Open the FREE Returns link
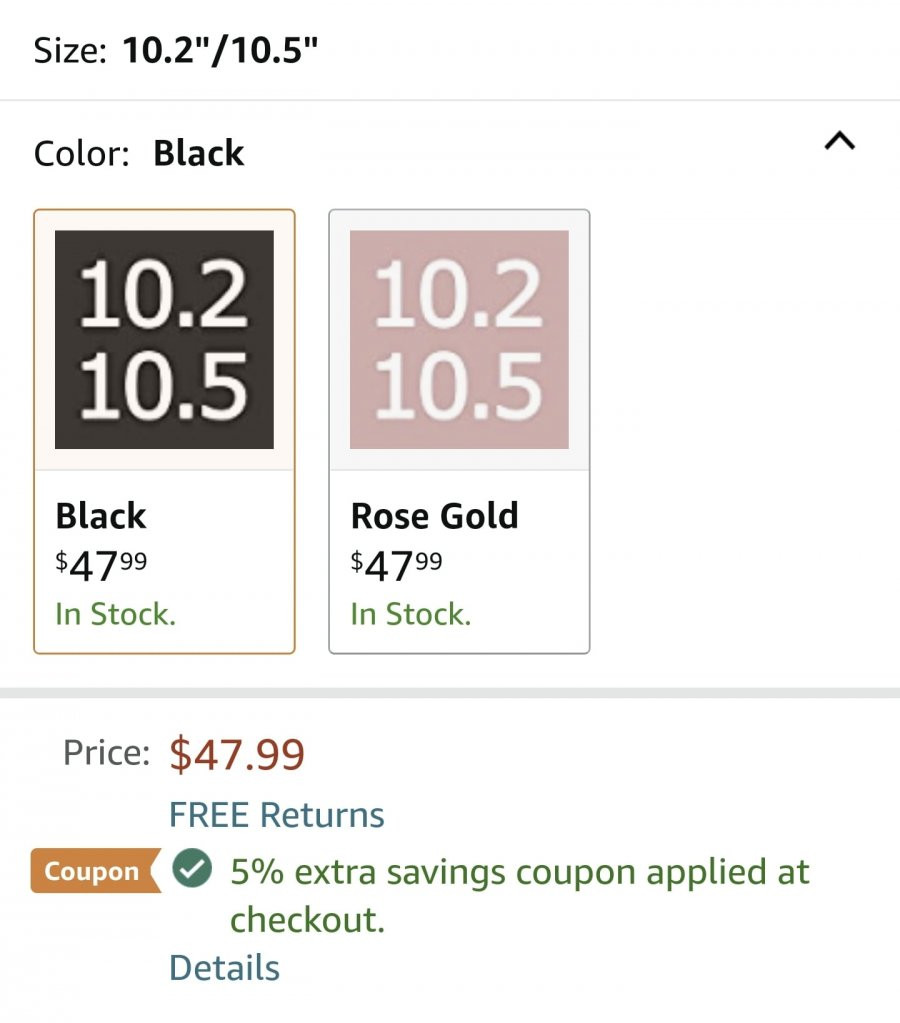This screenshot has width=900, height=1023. 277,814
